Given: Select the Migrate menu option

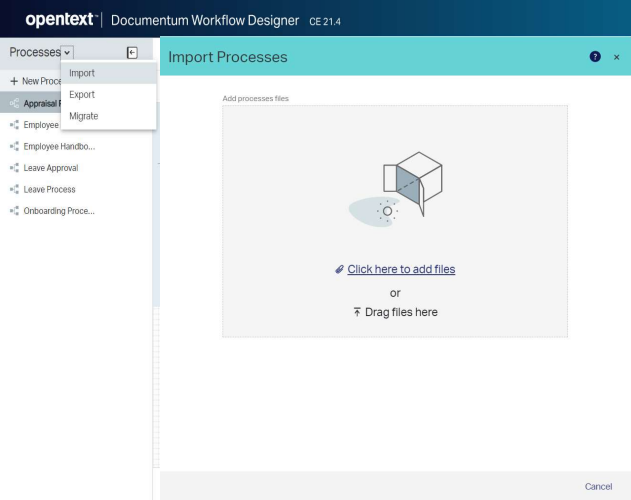Looking at the screenshot, I should [84, 116].
